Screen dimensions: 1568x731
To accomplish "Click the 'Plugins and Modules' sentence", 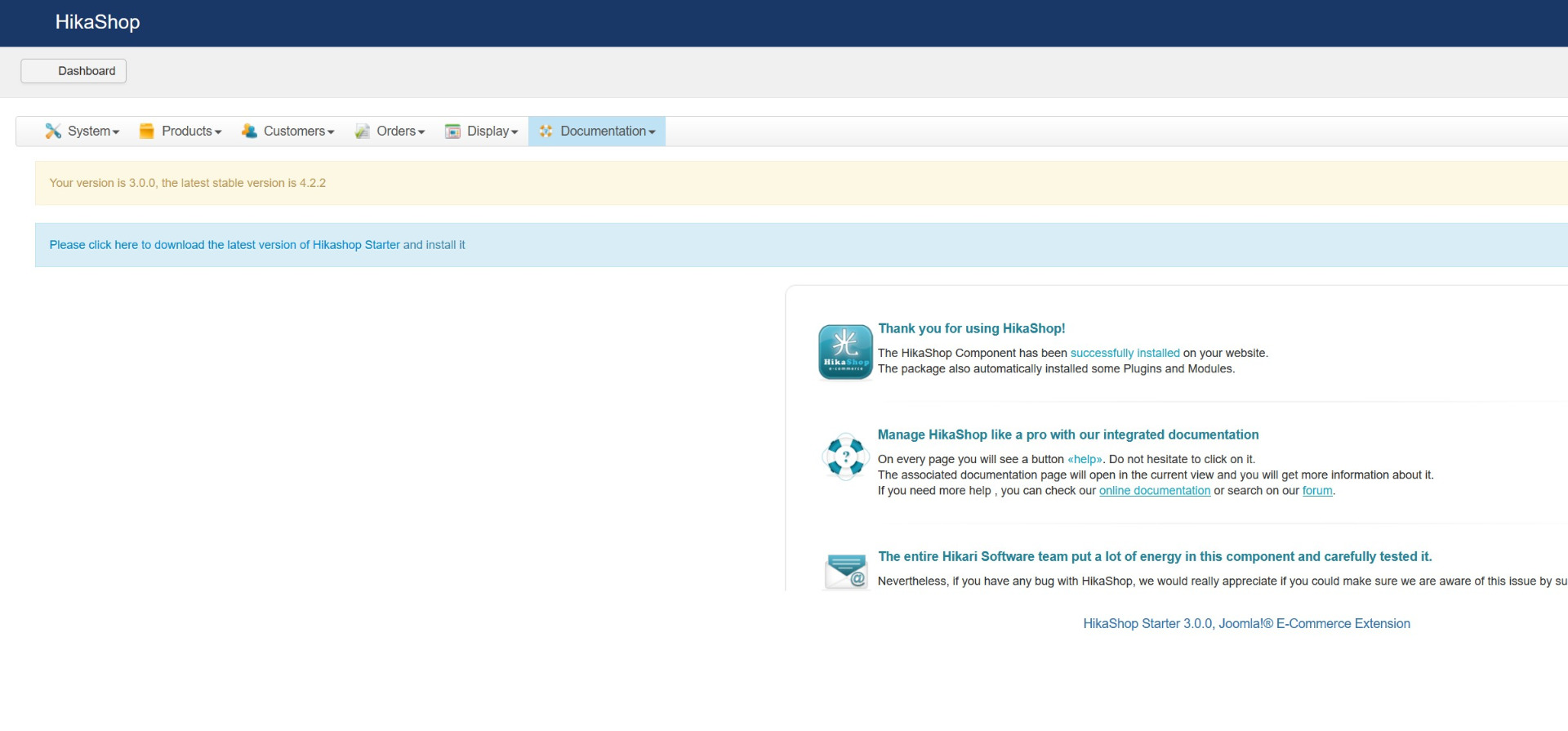I will [x=1056, y=369].
